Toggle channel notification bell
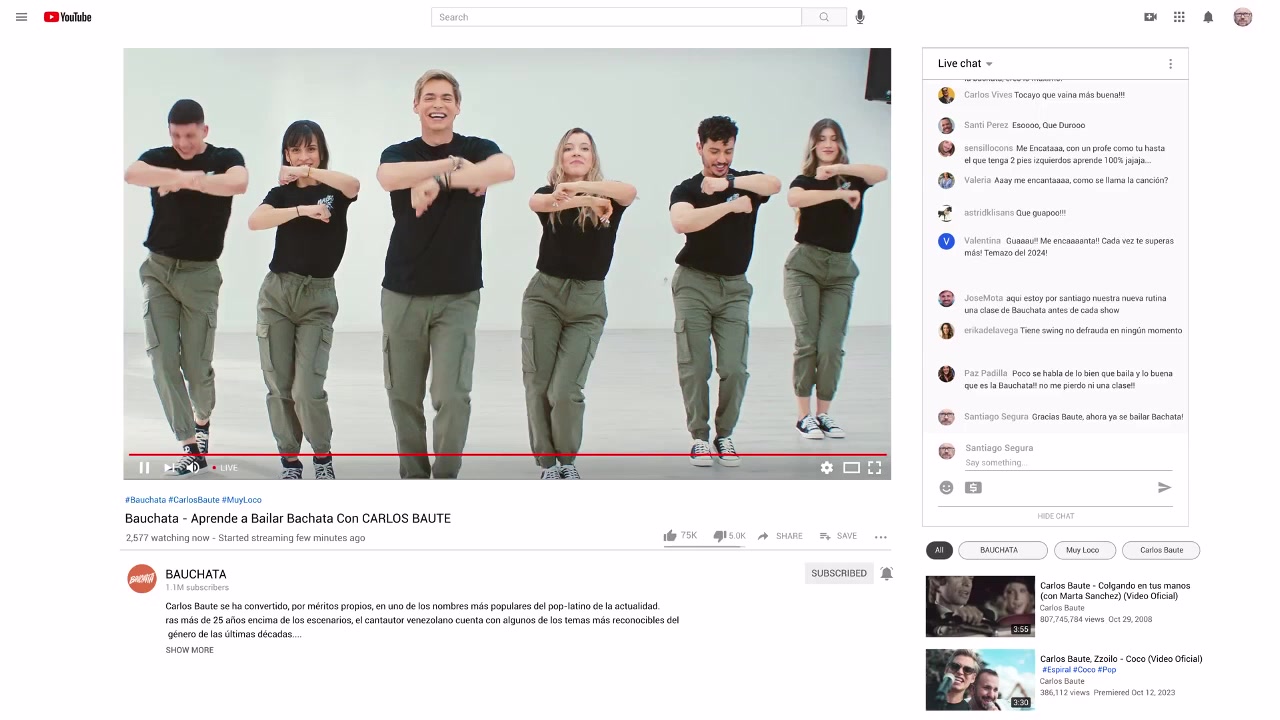The width and height of the screenshot is (1280, 720). [x=886, y=573]
